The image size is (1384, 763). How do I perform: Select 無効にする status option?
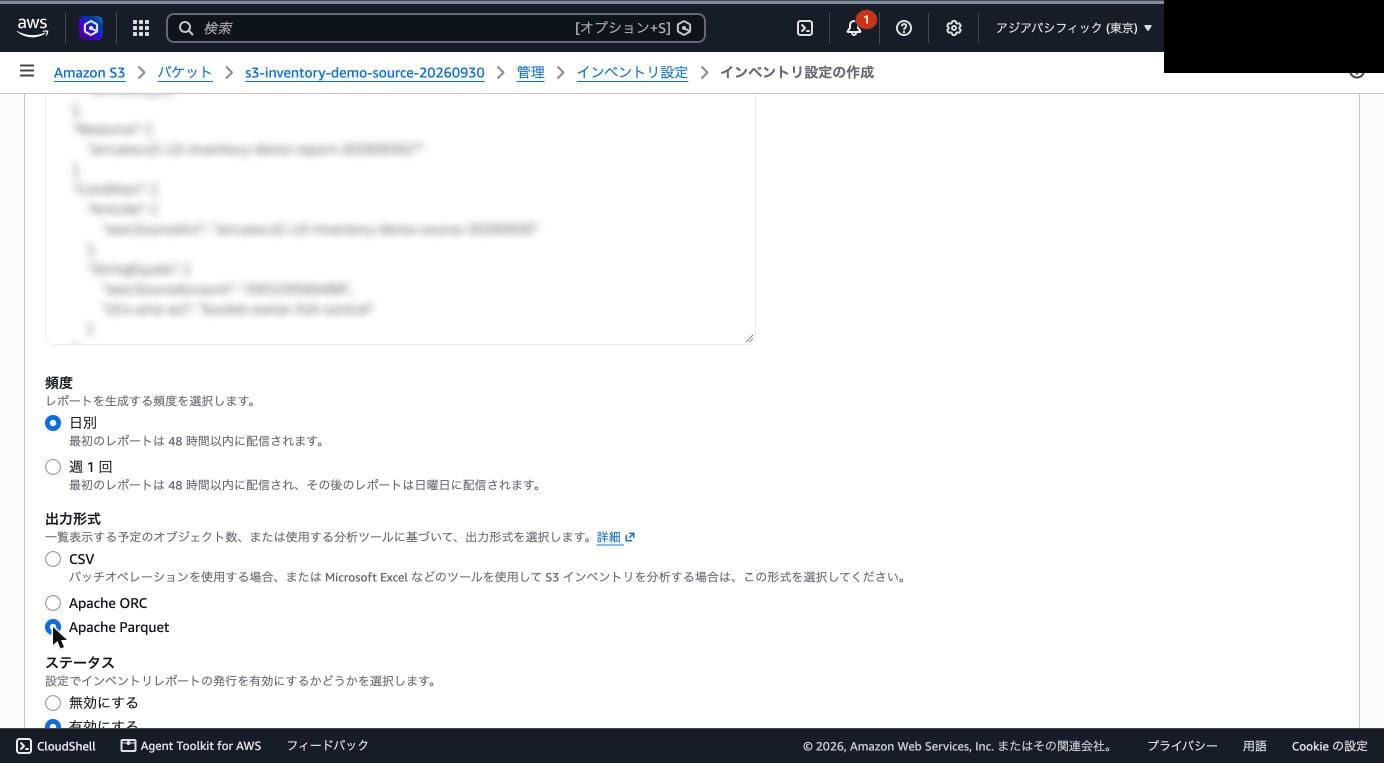53,703
